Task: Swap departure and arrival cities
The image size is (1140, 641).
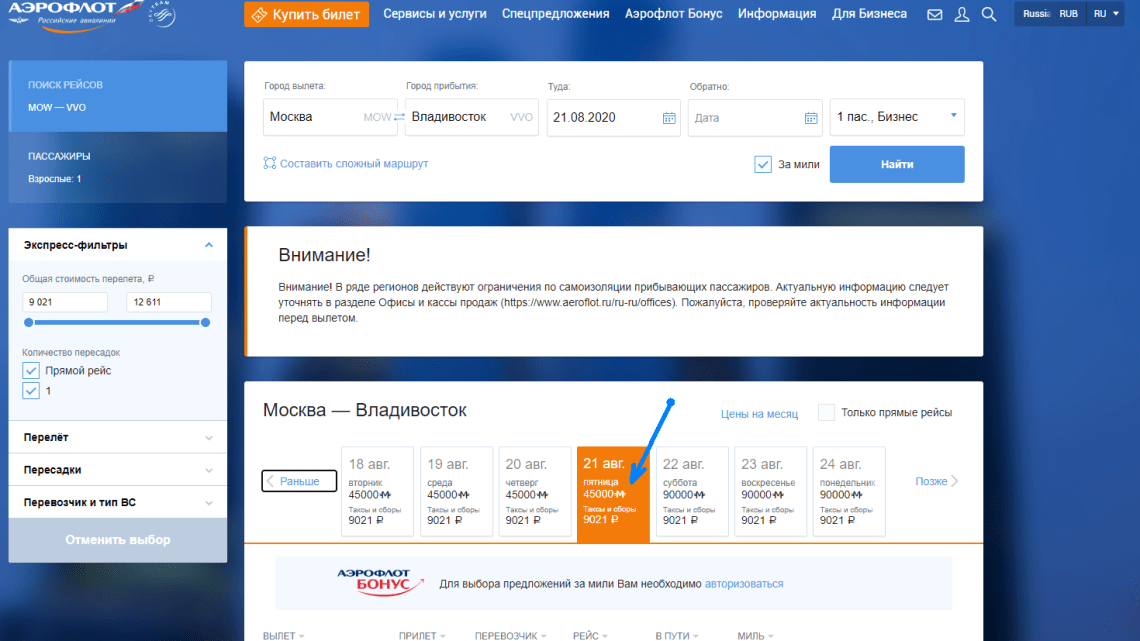Action: coord(399,117)
